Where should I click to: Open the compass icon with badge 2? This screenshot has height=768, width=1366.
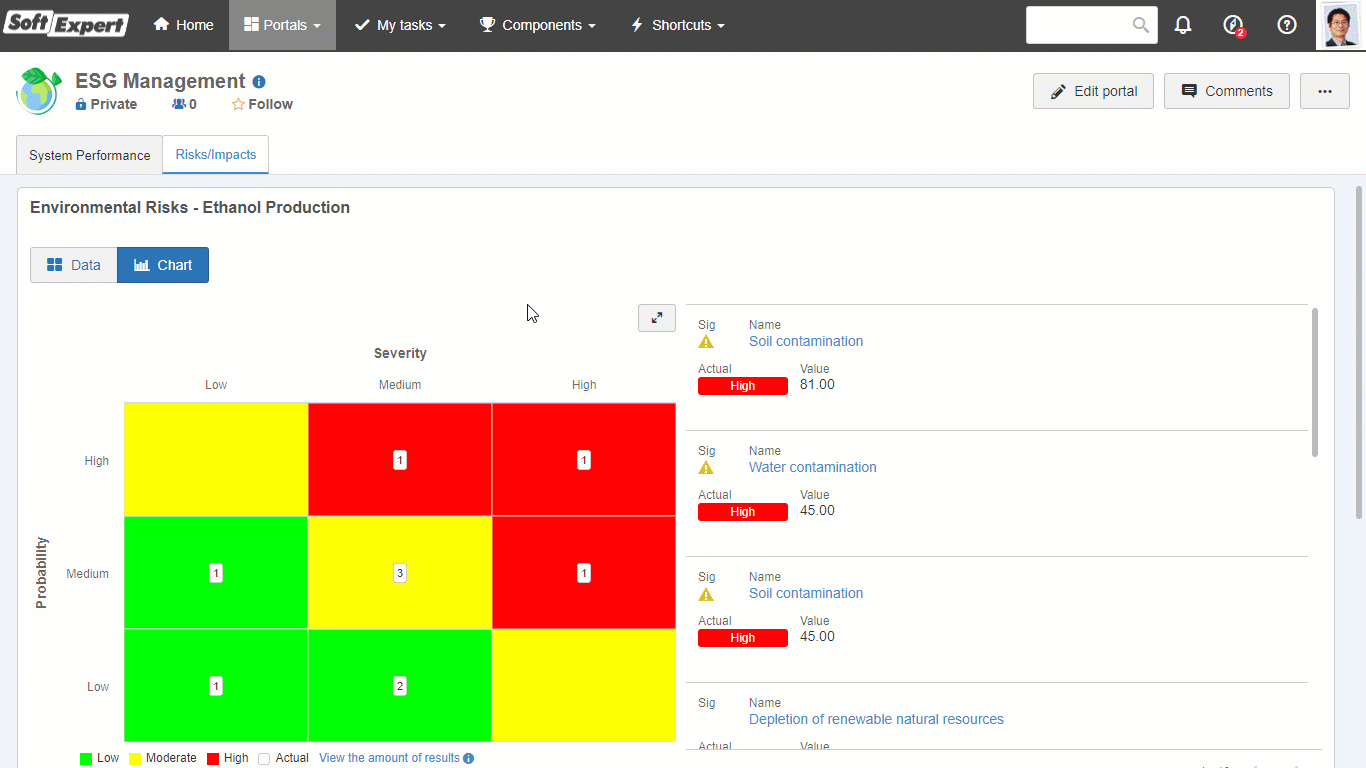(x=1234, y=25)
